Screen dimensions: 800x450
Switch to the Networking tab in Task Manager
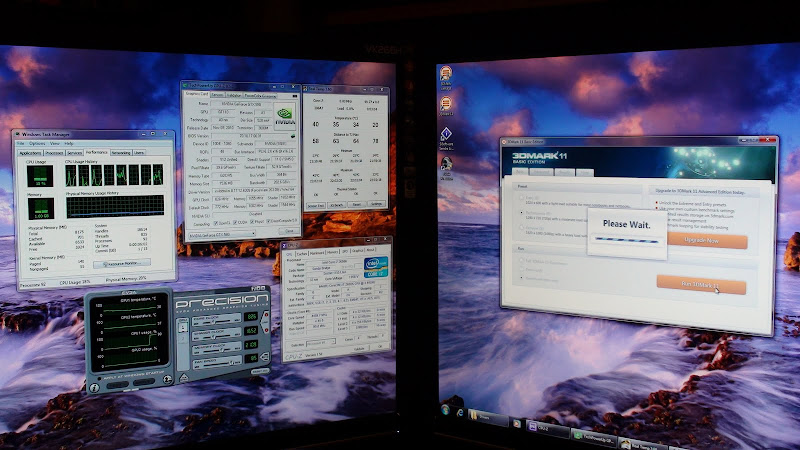[x=121, y=152]
